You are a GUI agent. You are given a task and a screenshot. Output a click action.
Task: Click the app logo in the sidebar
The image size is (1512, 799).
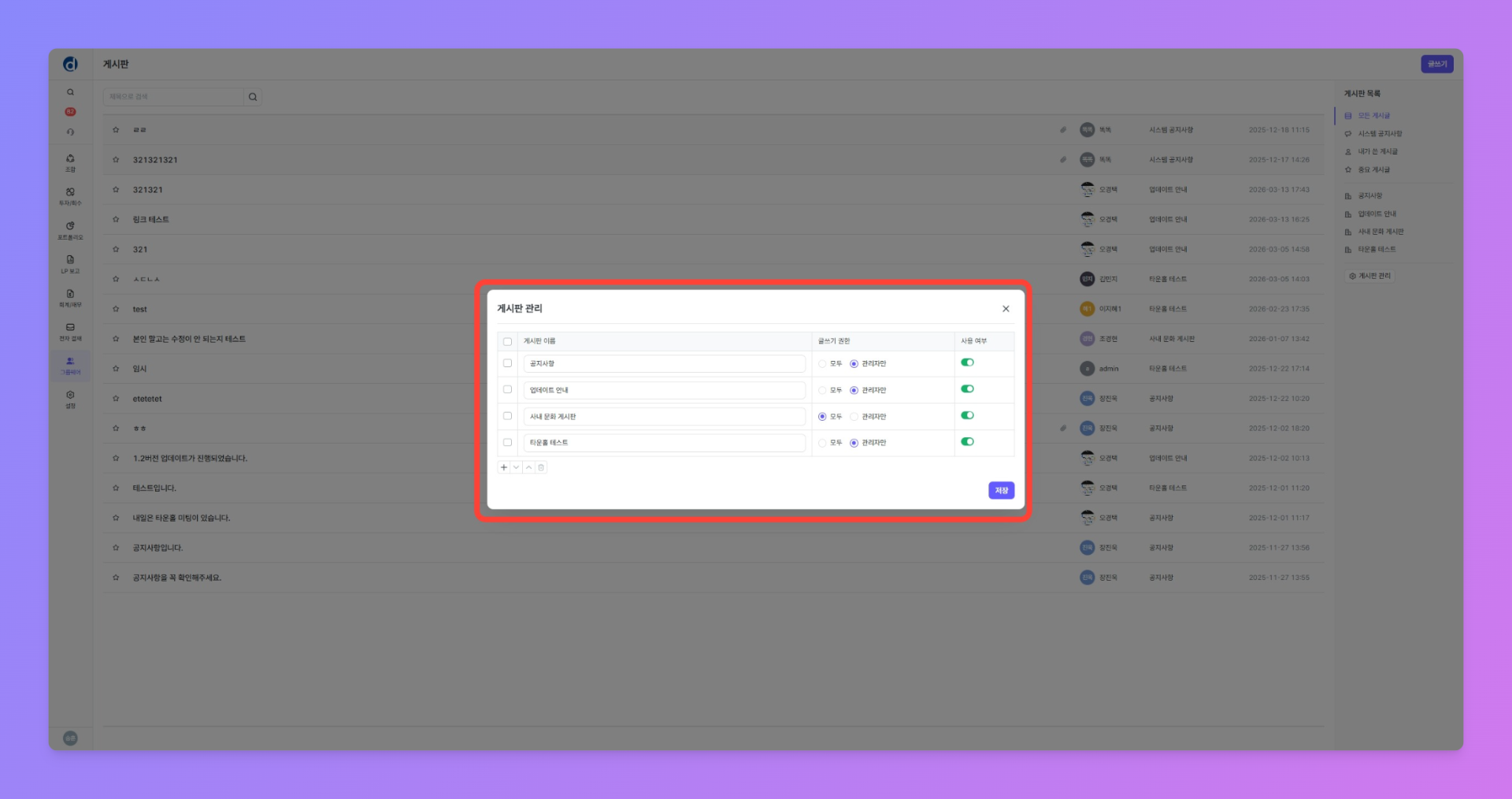(70, 64)
